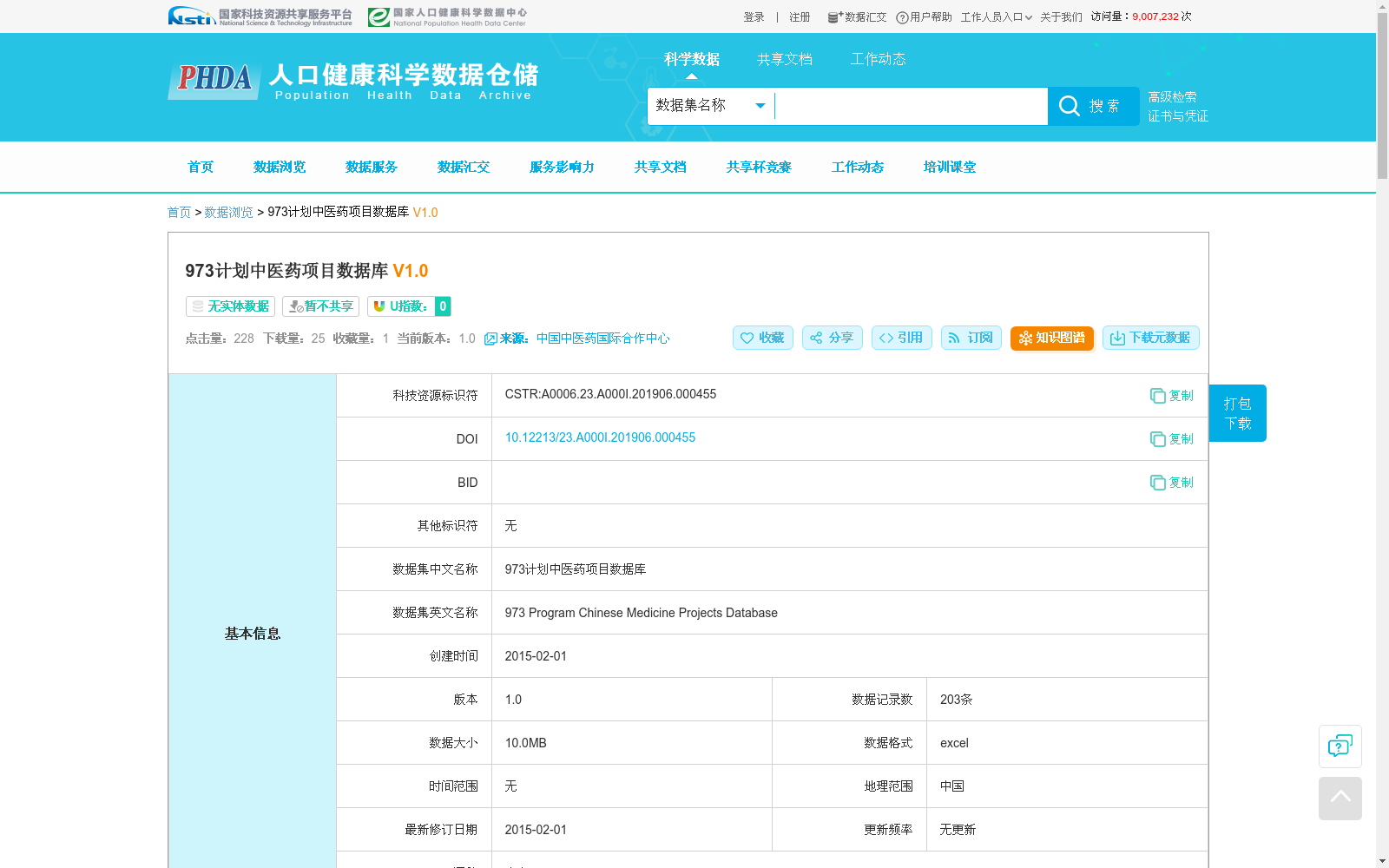Select the English name "973 Program Chinese Medicine Projects Database"
This screenshot has width=1389, height=868.
[641, 613]
